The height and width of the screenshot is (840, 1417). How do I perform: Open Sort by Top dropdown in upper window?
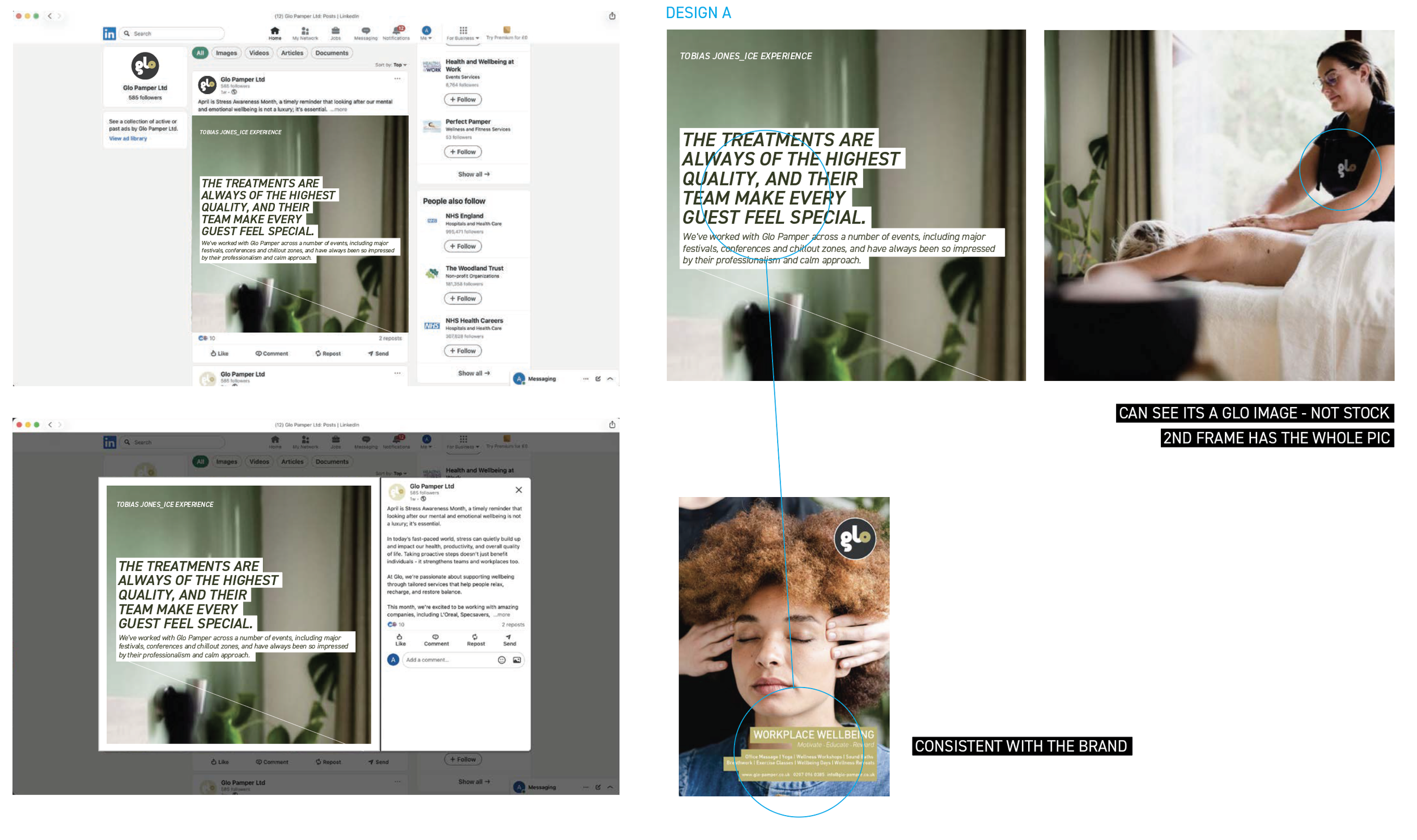click(391, 65)
